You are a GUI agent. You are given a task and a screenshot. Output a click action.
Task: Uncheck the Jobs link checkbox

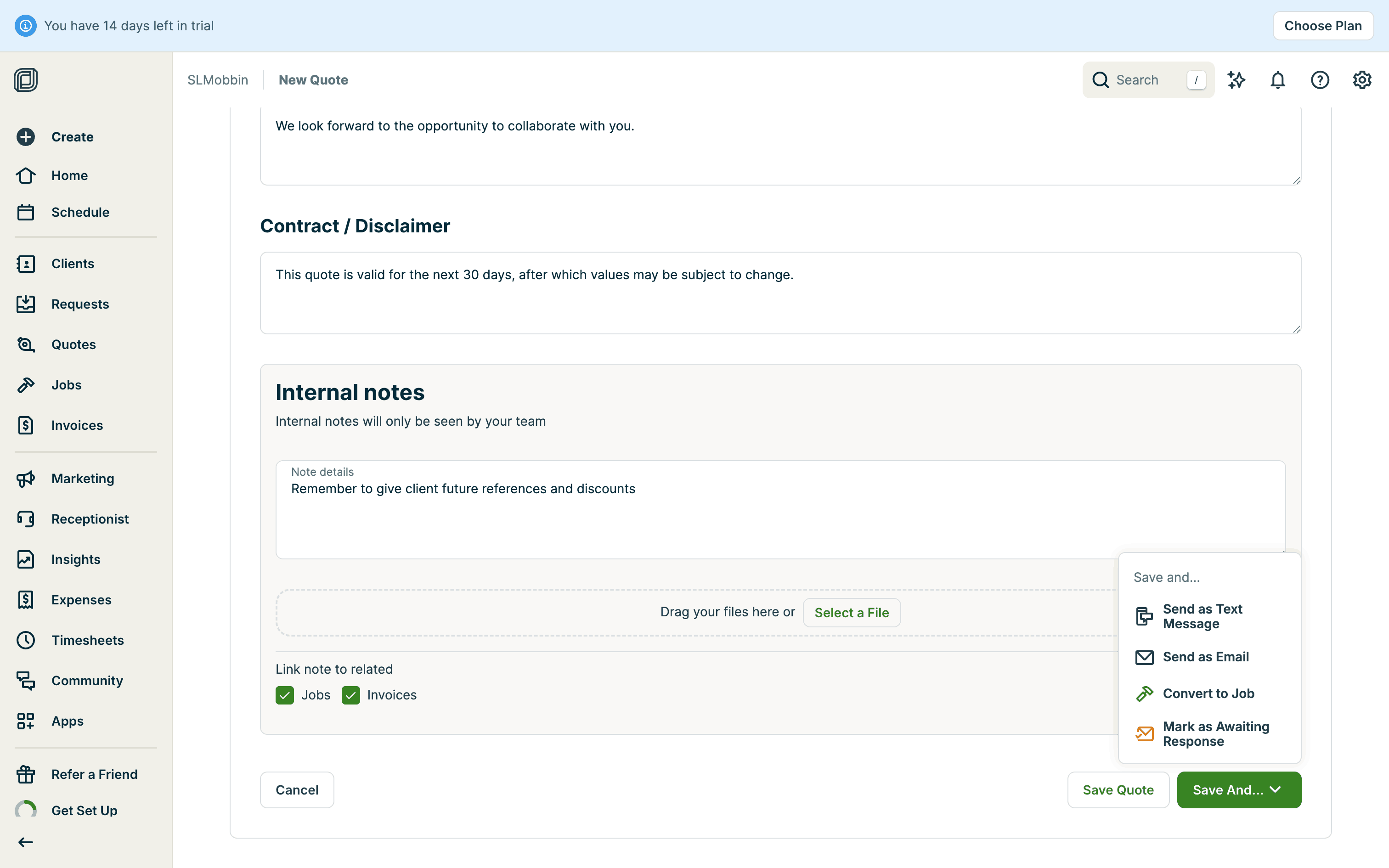(285, 695)
